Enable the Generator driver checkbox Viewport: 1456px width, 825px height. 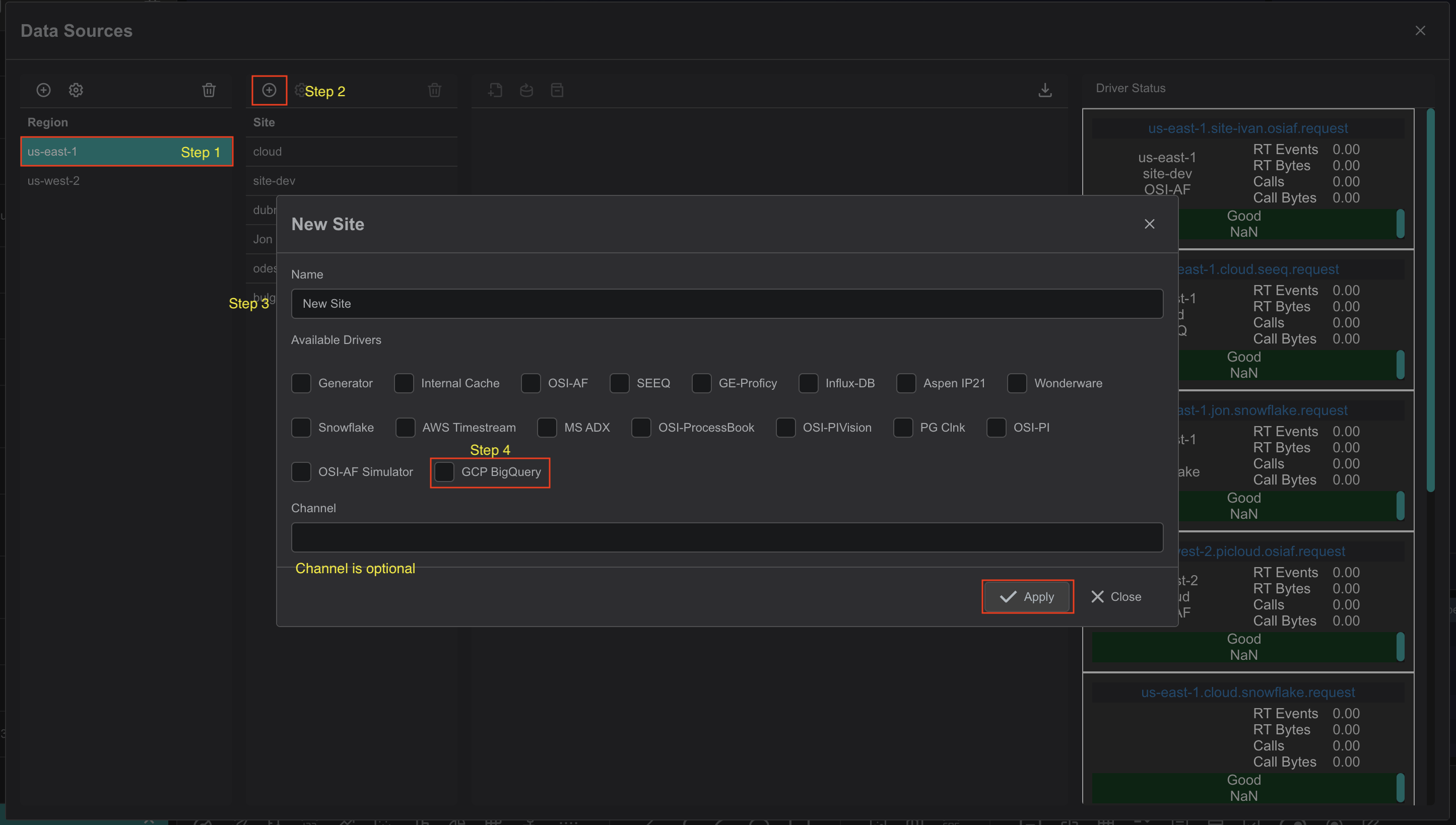(301, 384)
